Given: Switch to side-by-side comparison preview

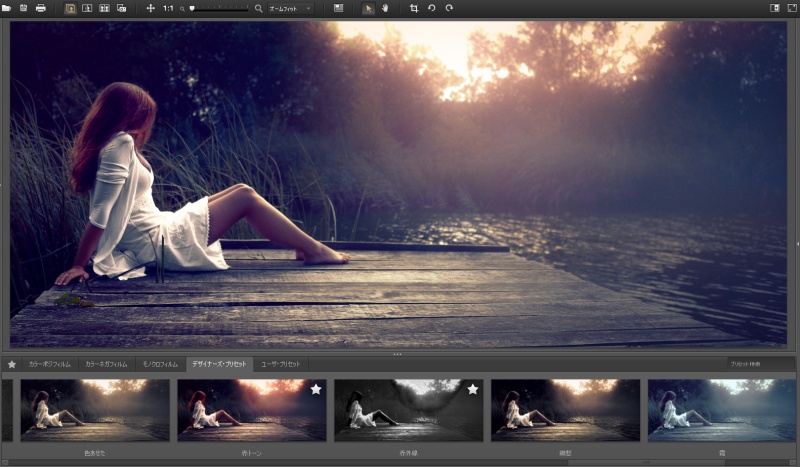Looking at the screenshot, I should click(104, 8).
